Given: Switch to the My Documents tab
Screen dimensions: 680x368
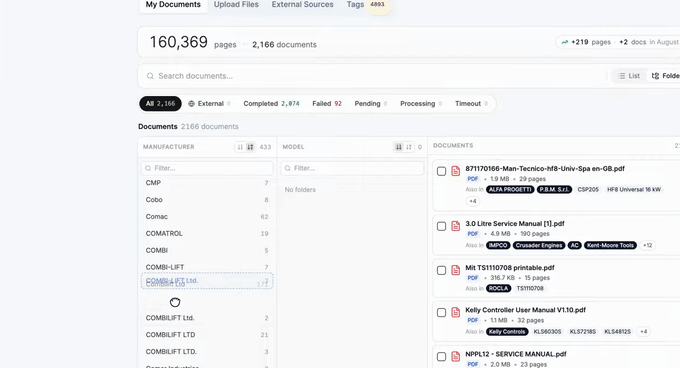Looking at the screenshot, I should tap(173, 5).
